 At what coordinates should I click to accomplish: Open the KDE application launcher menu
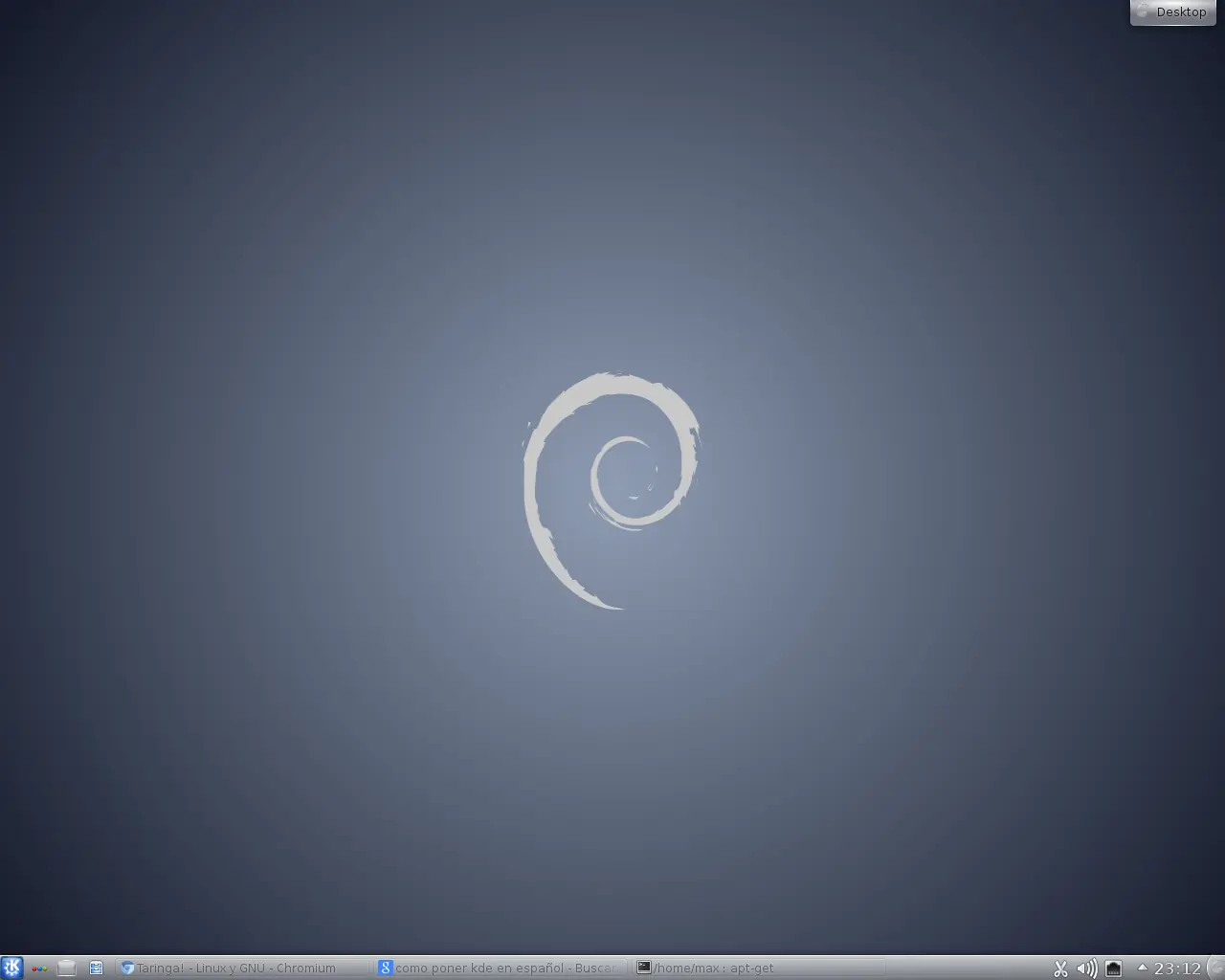(11, 968)
